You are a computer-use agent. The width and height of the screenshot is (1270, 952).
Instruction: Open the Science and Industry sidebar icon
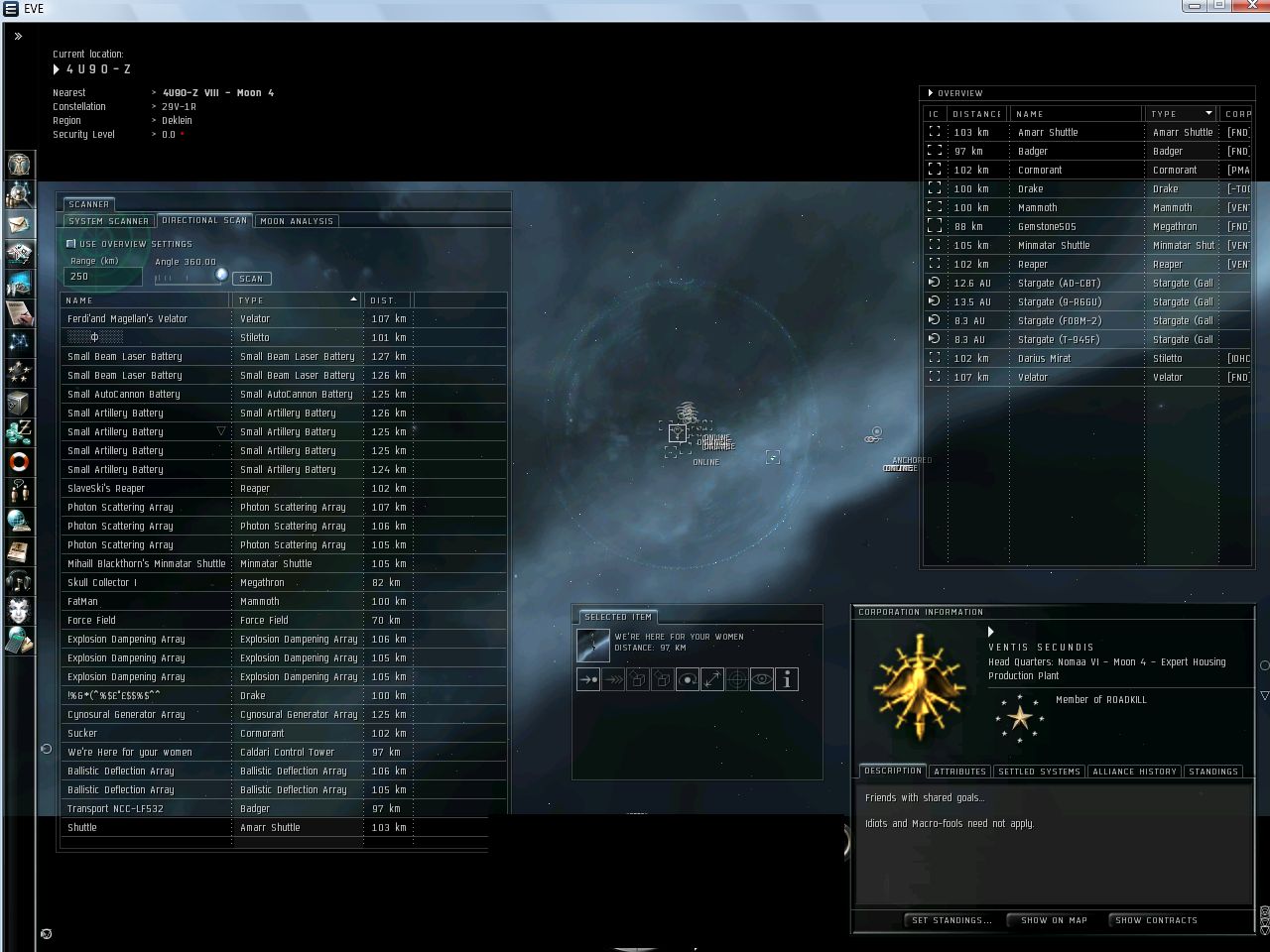(19, 312)
